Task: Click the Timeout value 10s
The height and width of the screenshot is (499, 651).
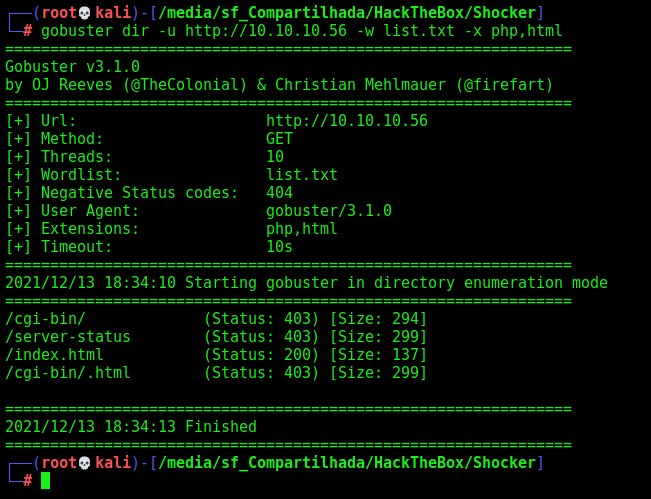Action: (x=279, y=247)
